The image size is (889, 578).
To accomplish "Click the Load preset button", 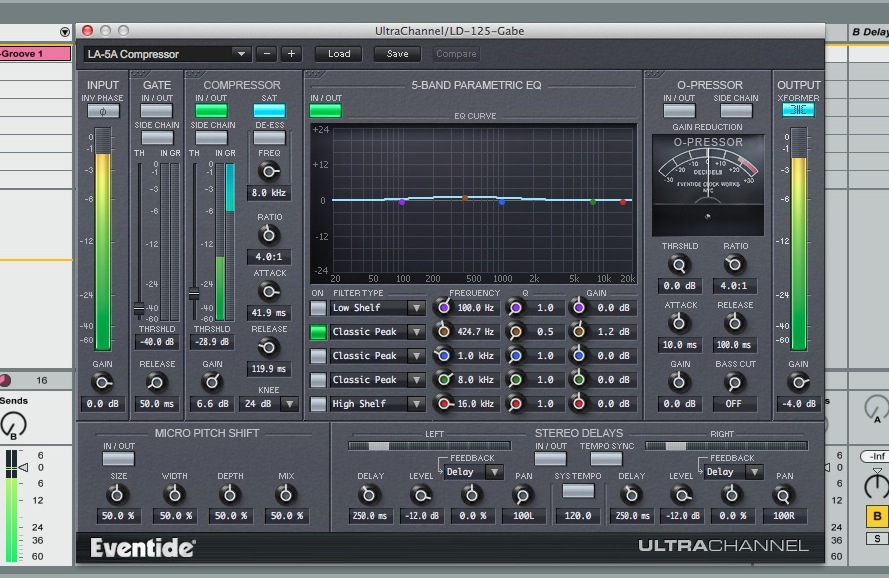I will 339,54.
